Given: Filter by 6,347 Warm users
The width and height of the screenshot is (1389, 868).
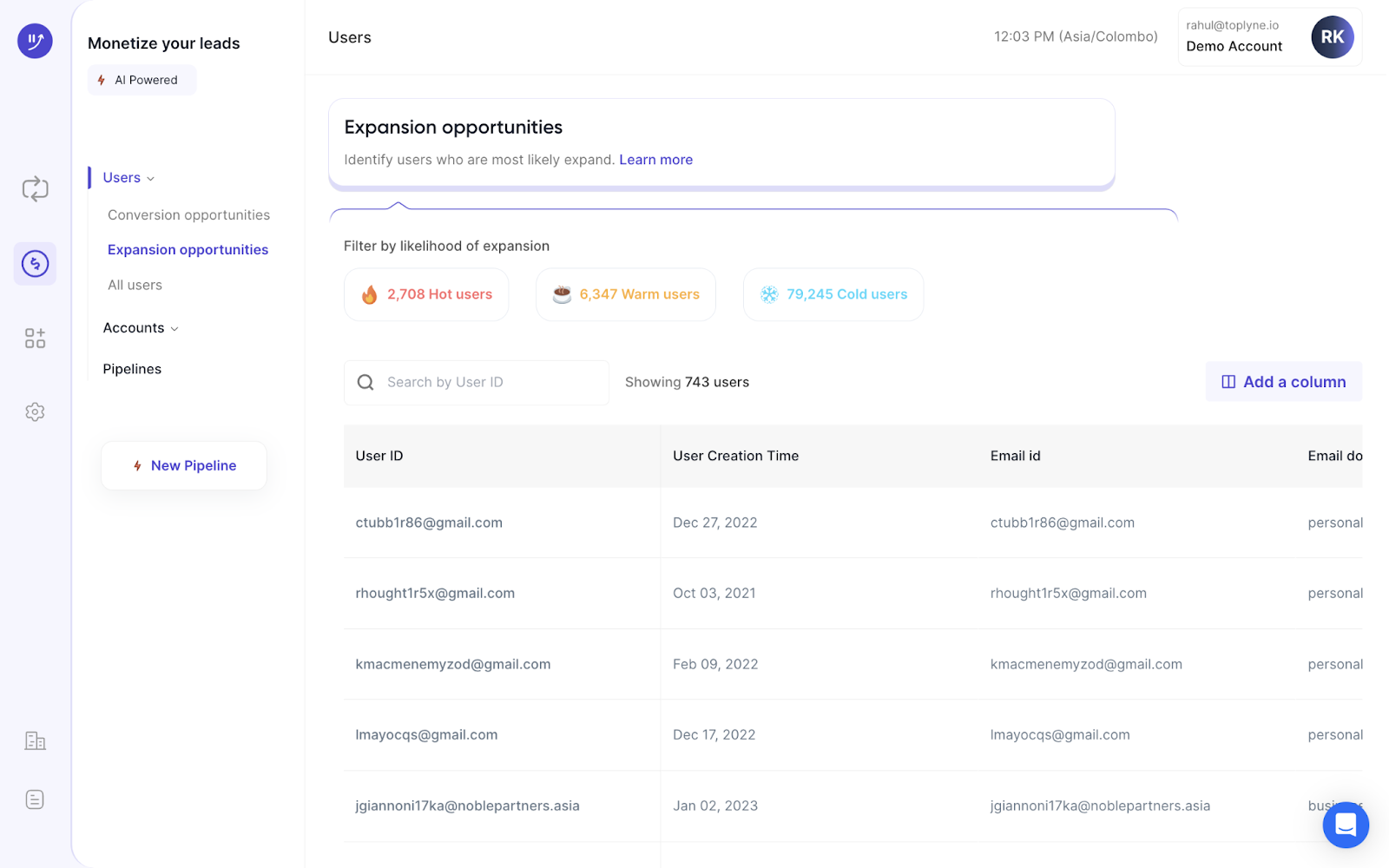Looking at the screenshot, I should pyautogui.click(x=626, y=295).
